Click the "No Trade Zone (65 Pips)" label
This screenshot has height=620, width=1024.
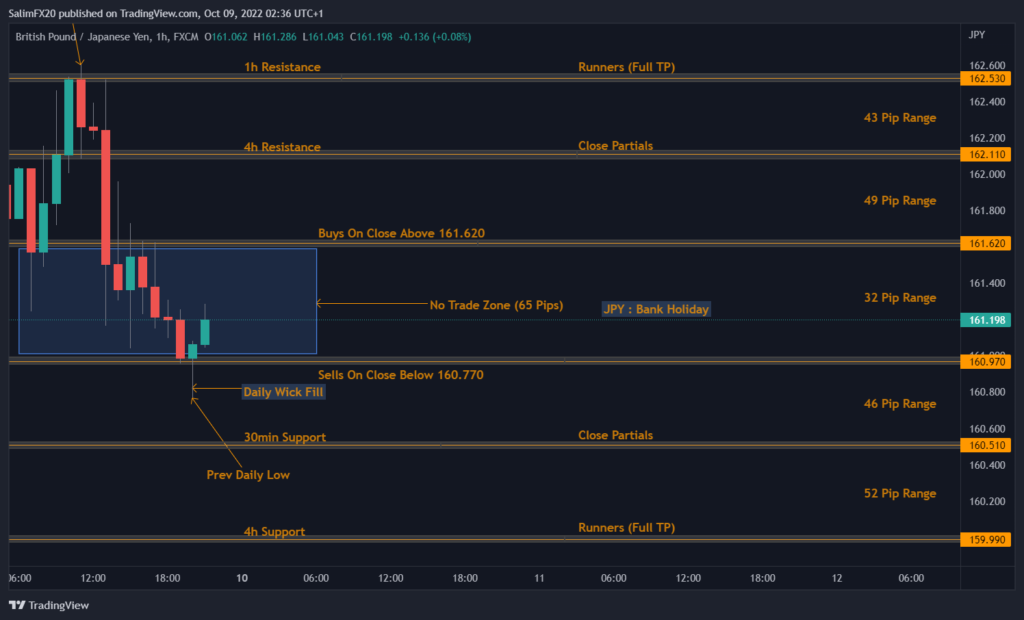coord(496,305)
